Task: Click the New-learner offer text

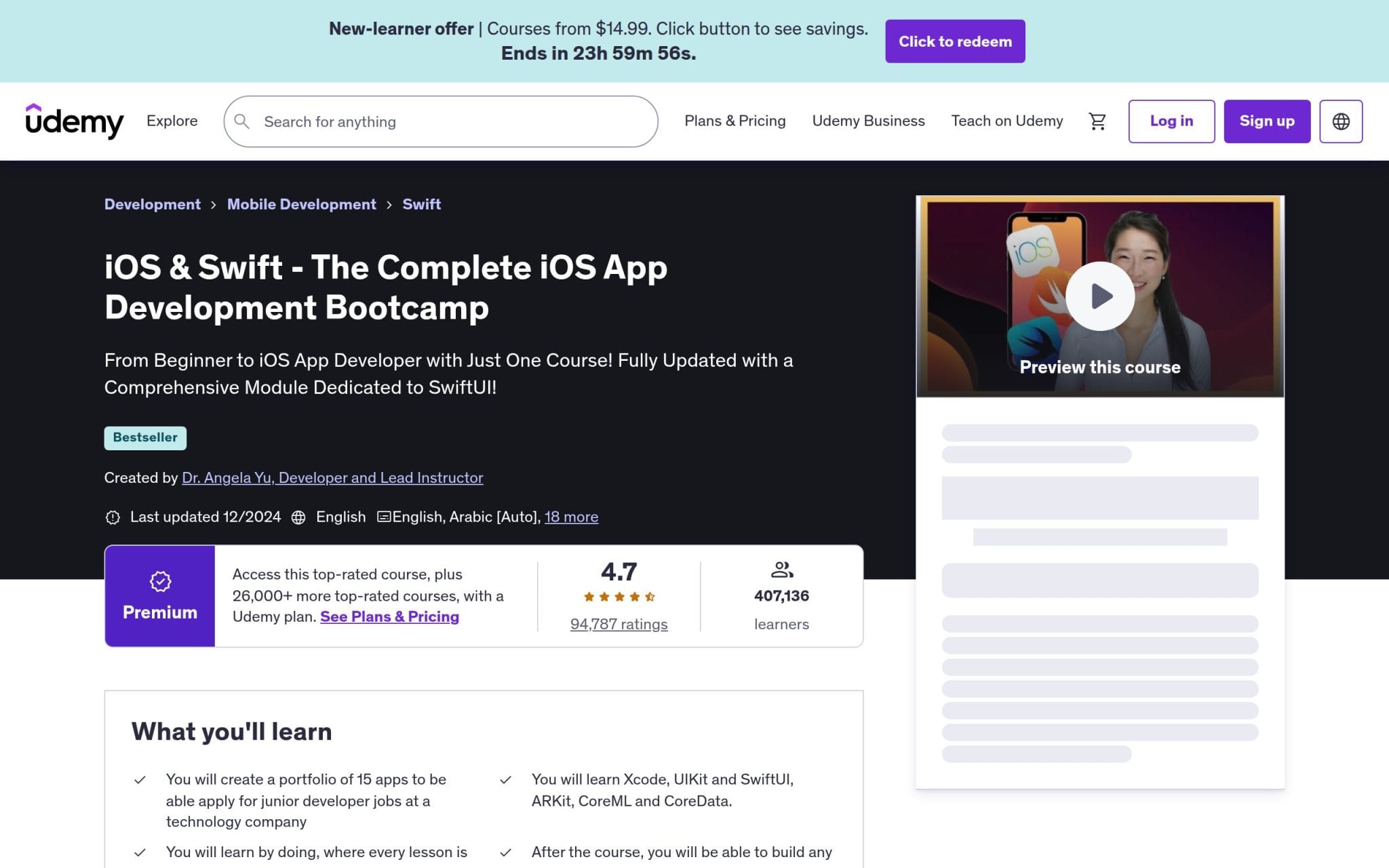Action: (401, 28)
